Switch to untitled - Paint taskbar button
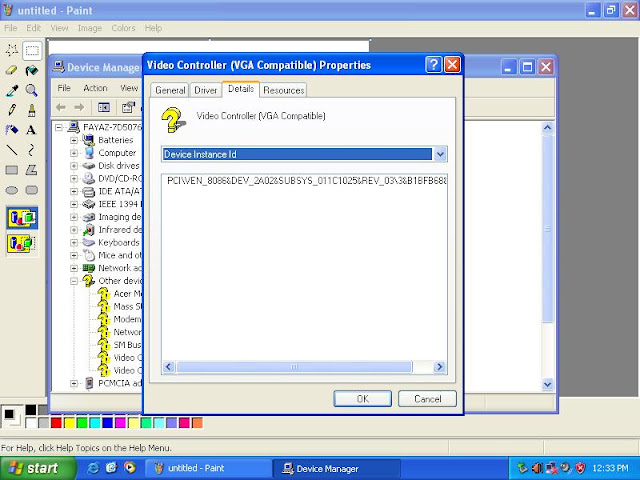Image resolution: width=640 pixels, height=480 pixels. (207, 468)
